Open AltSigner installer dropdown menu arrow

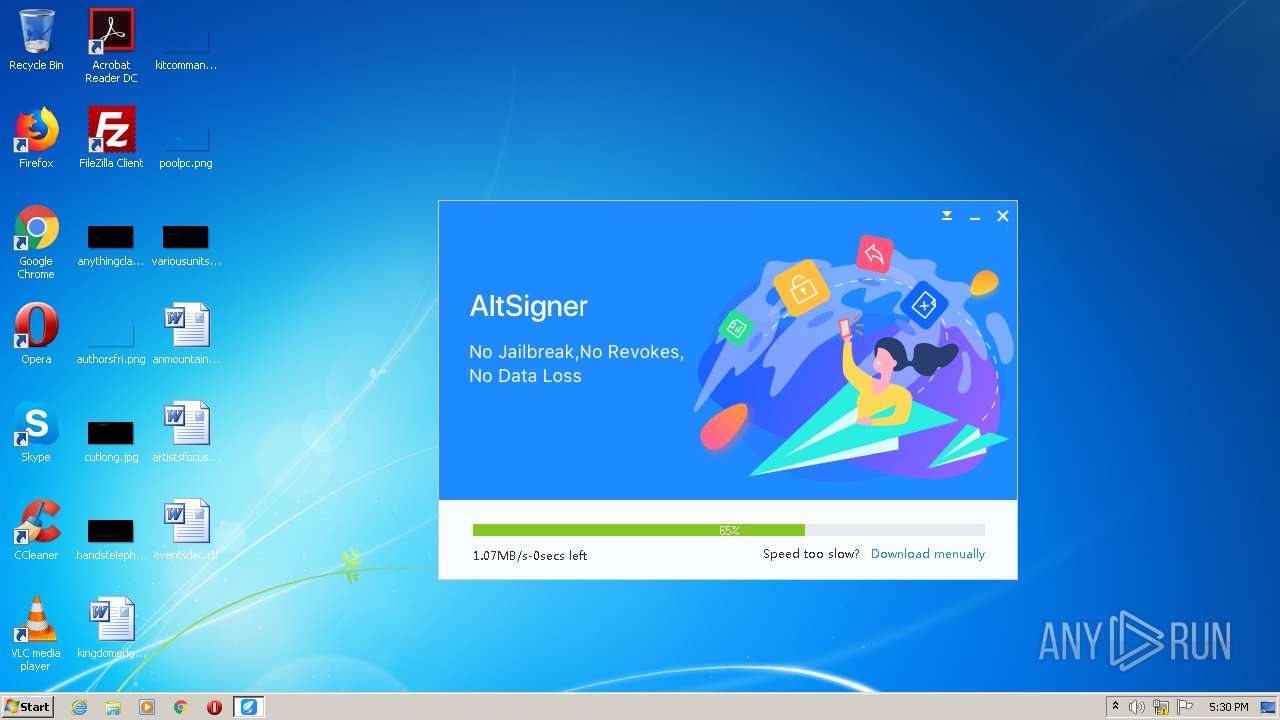pyautogui.click(x=947, y=216)
